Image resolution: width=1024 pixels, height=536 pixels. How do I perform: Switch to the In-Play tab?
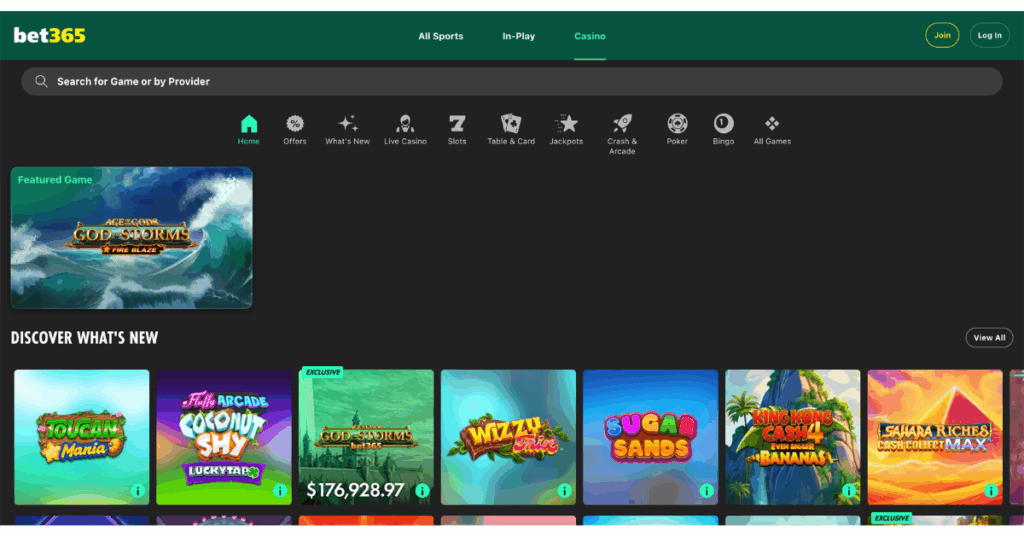click(x=519, y=36)
